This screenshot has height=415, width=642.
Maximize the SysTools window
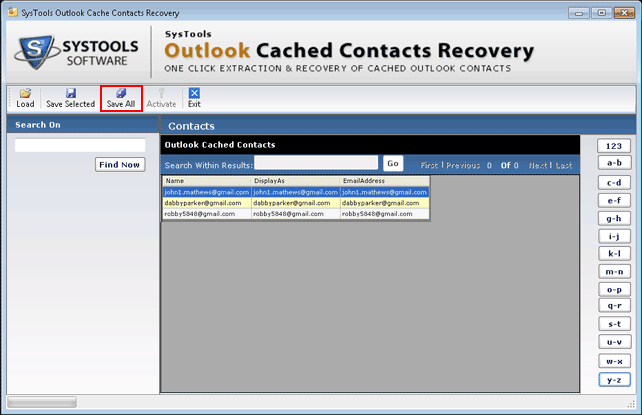[x=601, y=13]
